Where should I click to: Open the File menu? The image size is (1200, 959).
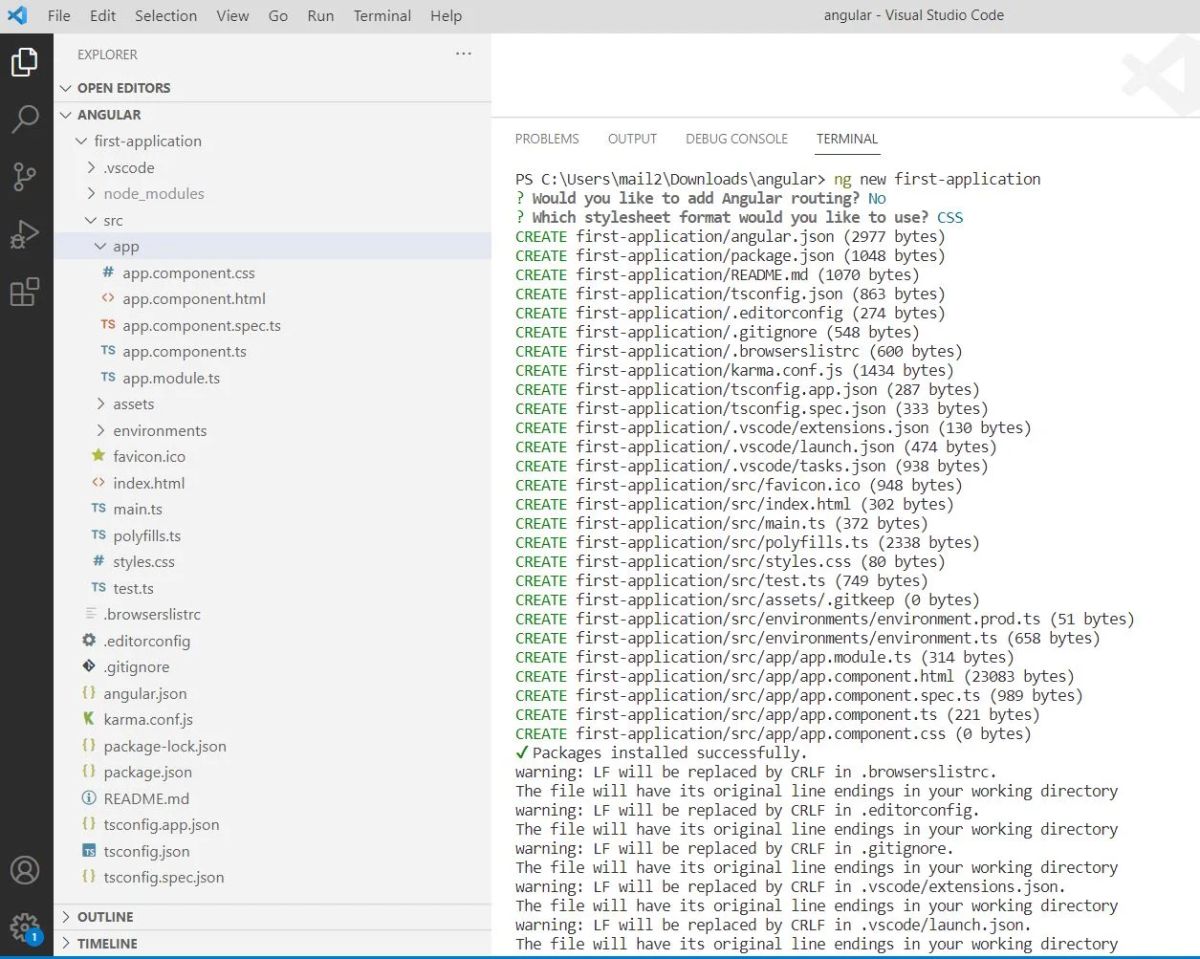click(59, 16)
